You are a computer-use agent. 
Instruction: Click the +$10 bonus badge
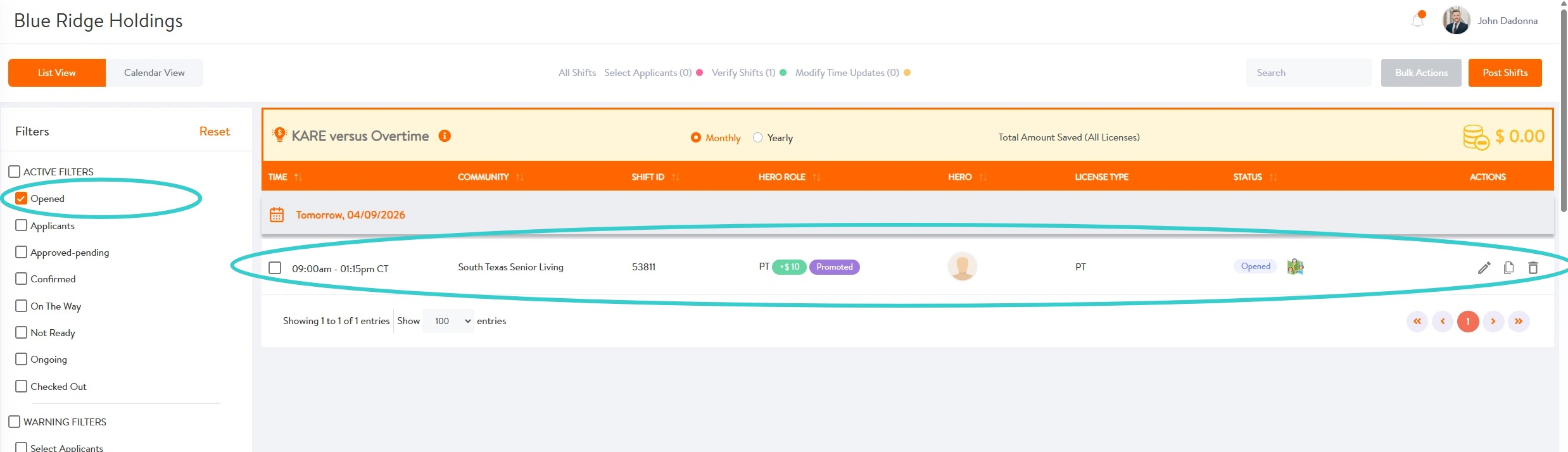(789, 267)
